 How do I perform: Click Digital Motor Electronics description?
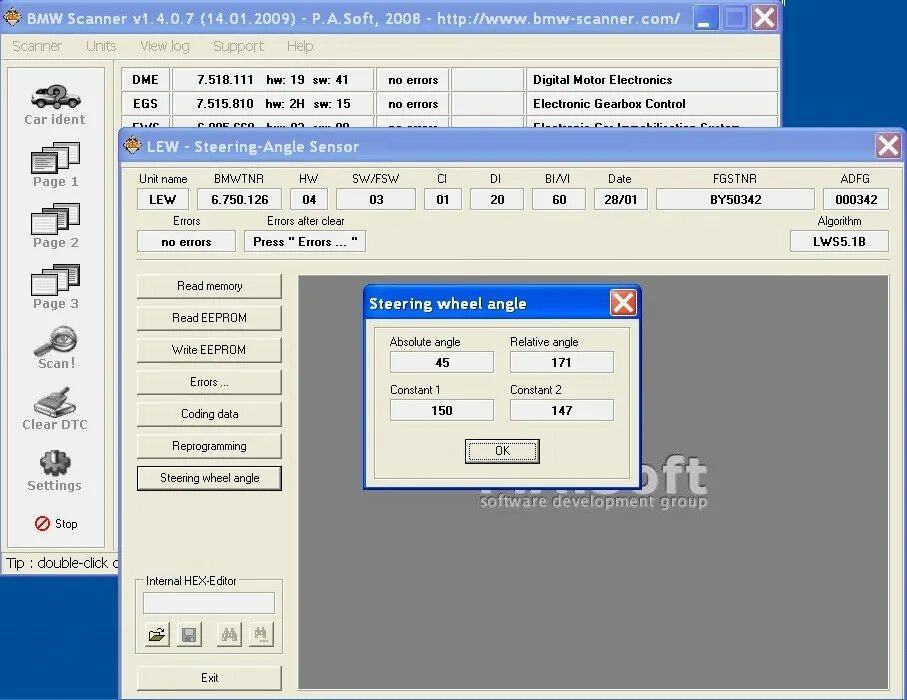tap(652, 80)
